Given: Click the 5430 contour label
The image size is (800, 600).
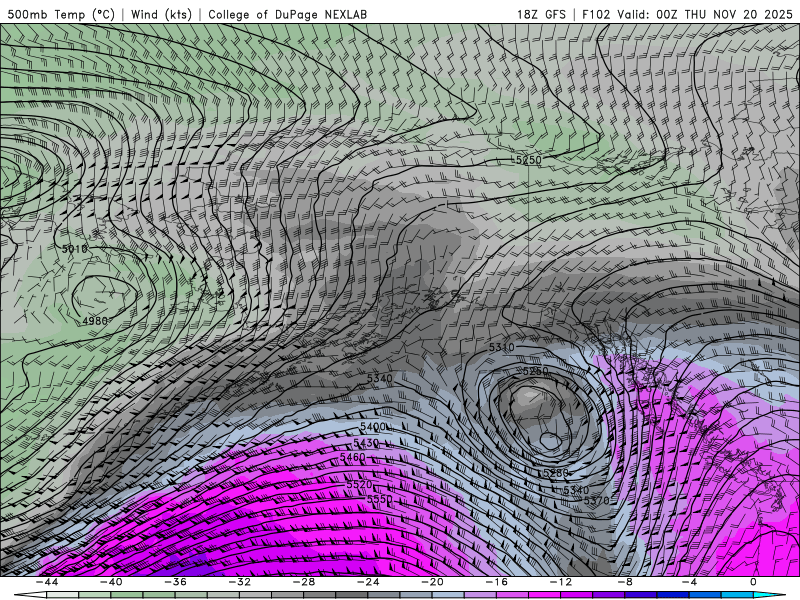Looking at the screenshot, I should click(366, 443).
